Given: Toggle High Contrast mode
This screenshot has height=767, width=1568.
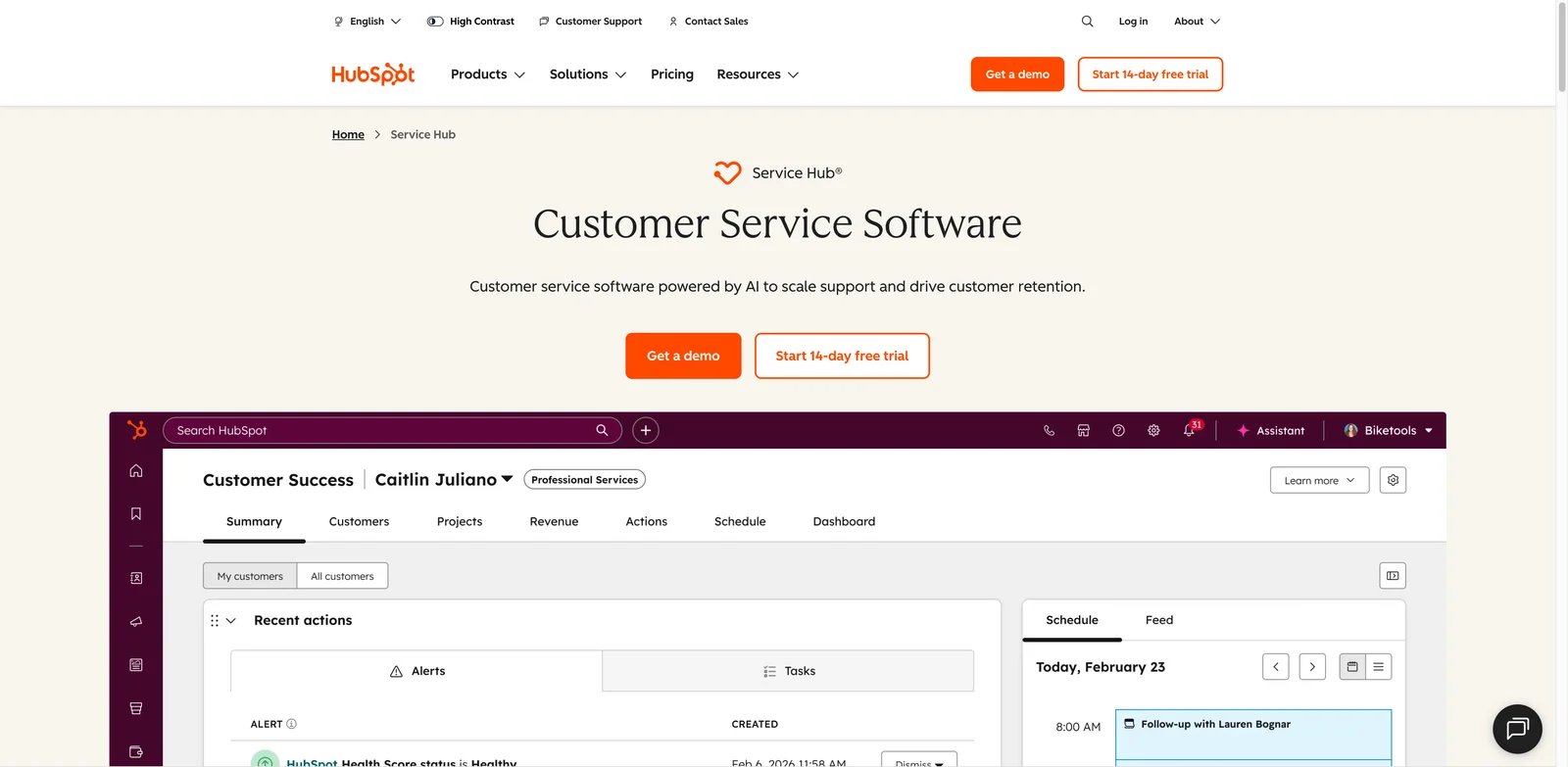Looking at the screenshot, I should (470, 21).
